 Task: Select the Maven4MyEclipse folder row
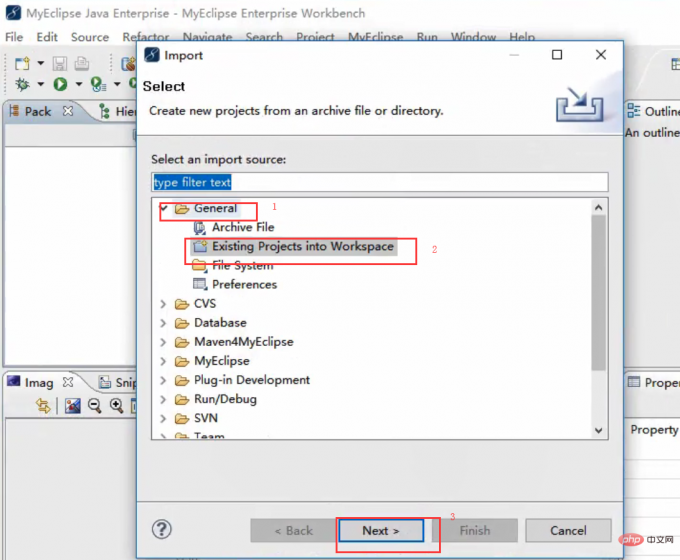click(244, 342)
